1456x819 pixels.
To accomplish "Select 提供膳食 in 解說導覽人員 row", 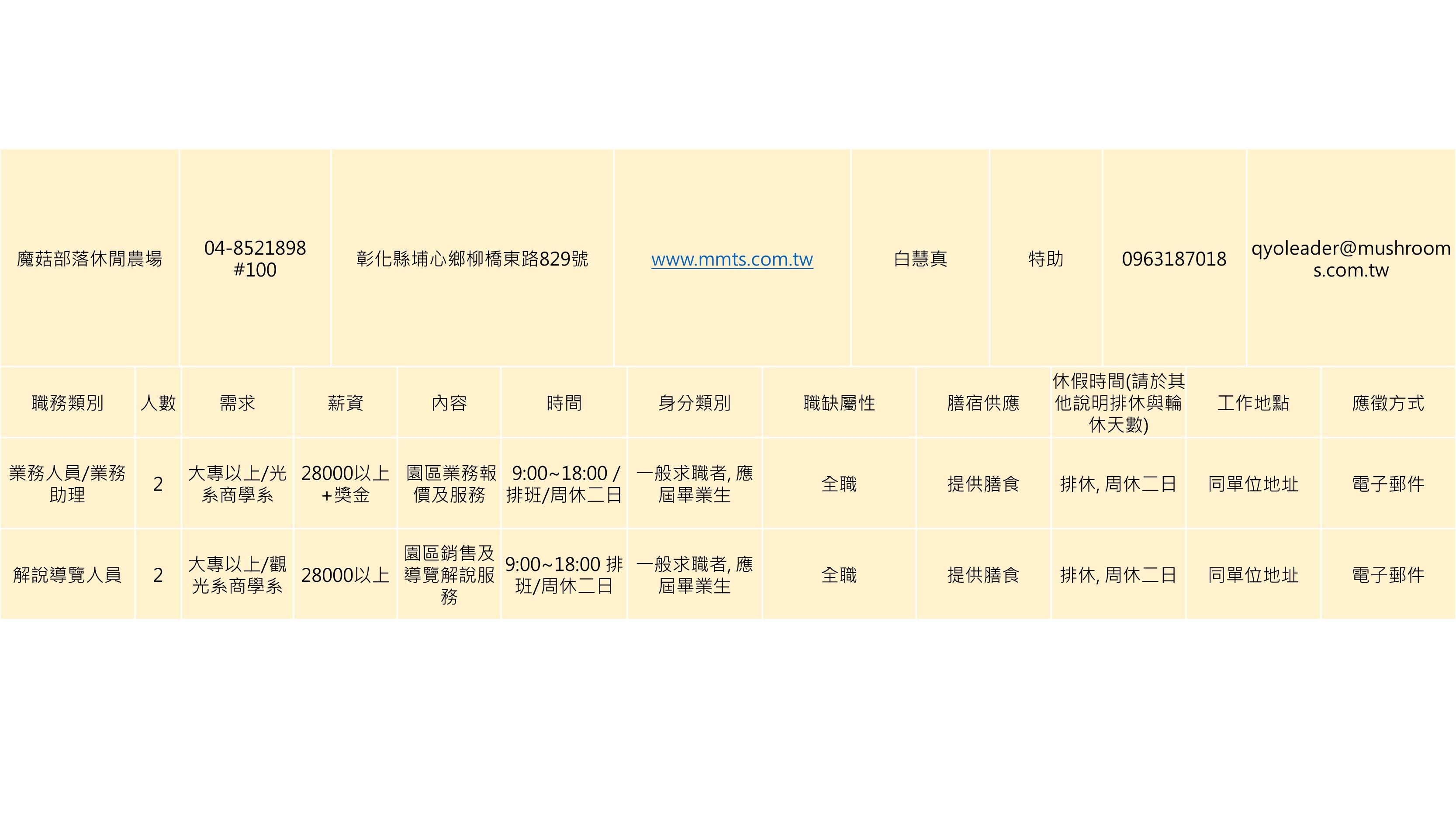I will pyautogui.click(x=983, y=574).
